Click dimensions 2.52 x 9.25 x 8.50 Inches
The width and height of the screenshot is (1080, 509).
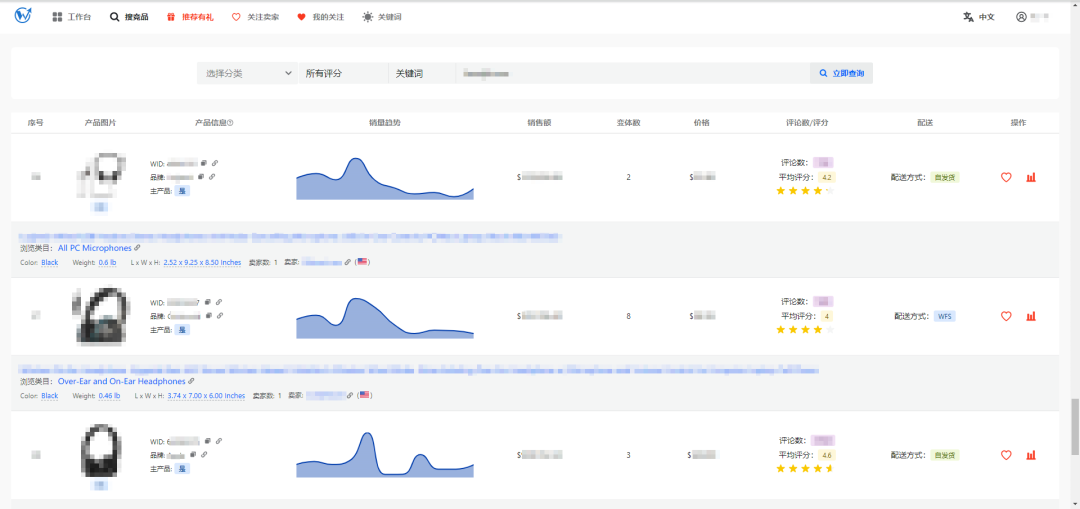coord(202,262)
